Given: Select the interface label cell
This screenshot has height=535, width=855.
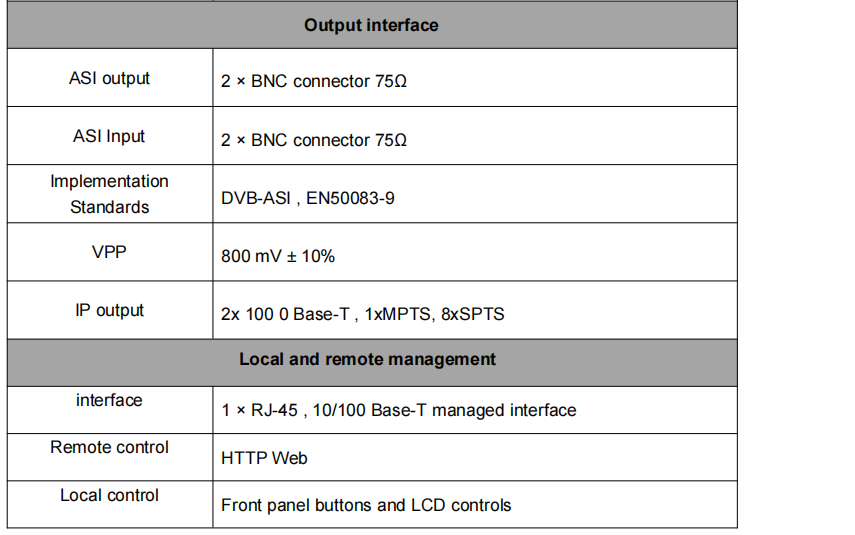Looking at the screenshot, I should point(109,410).
